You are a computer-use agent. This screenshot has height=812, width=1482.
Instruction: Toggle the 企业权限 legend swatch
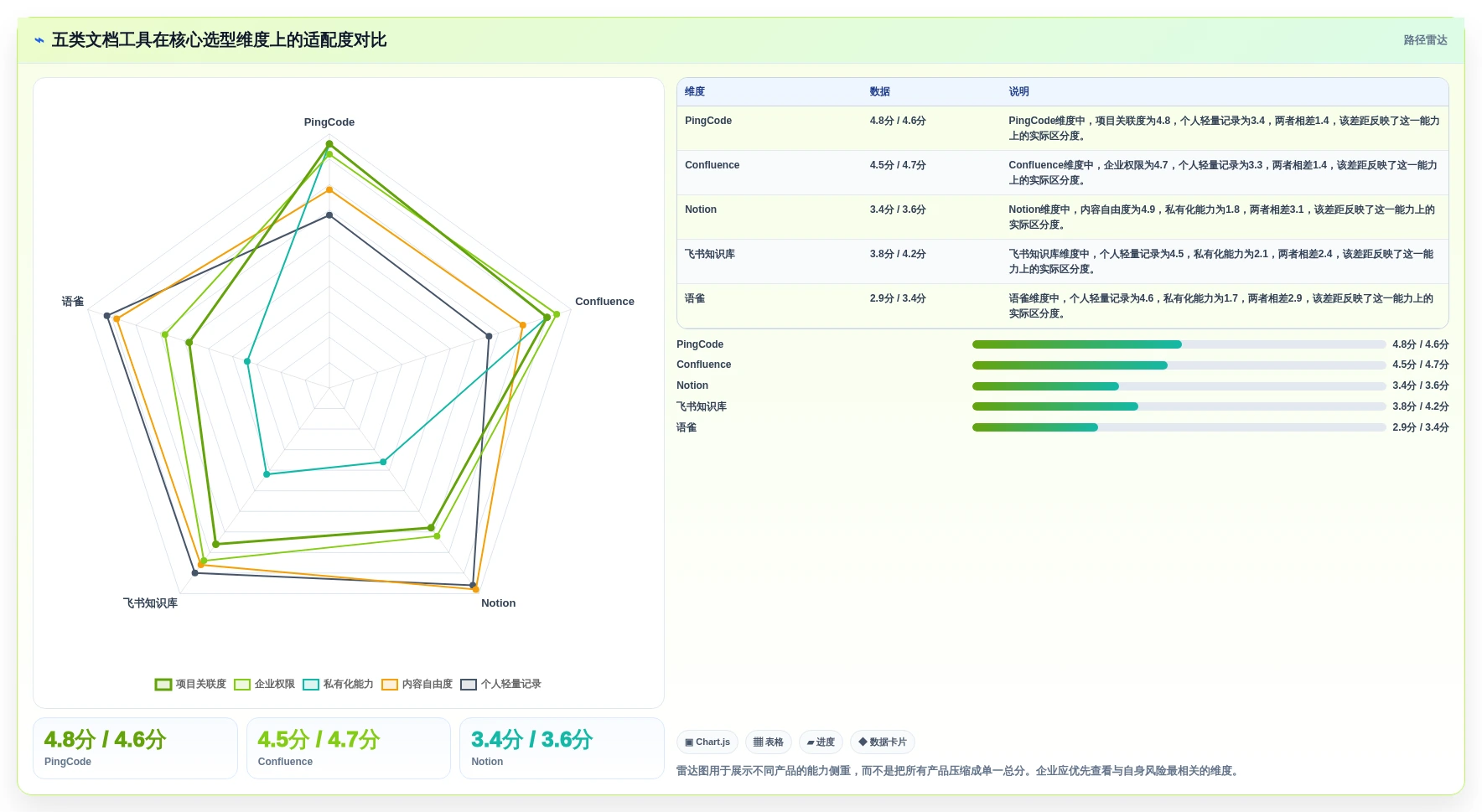pos(242,685)
